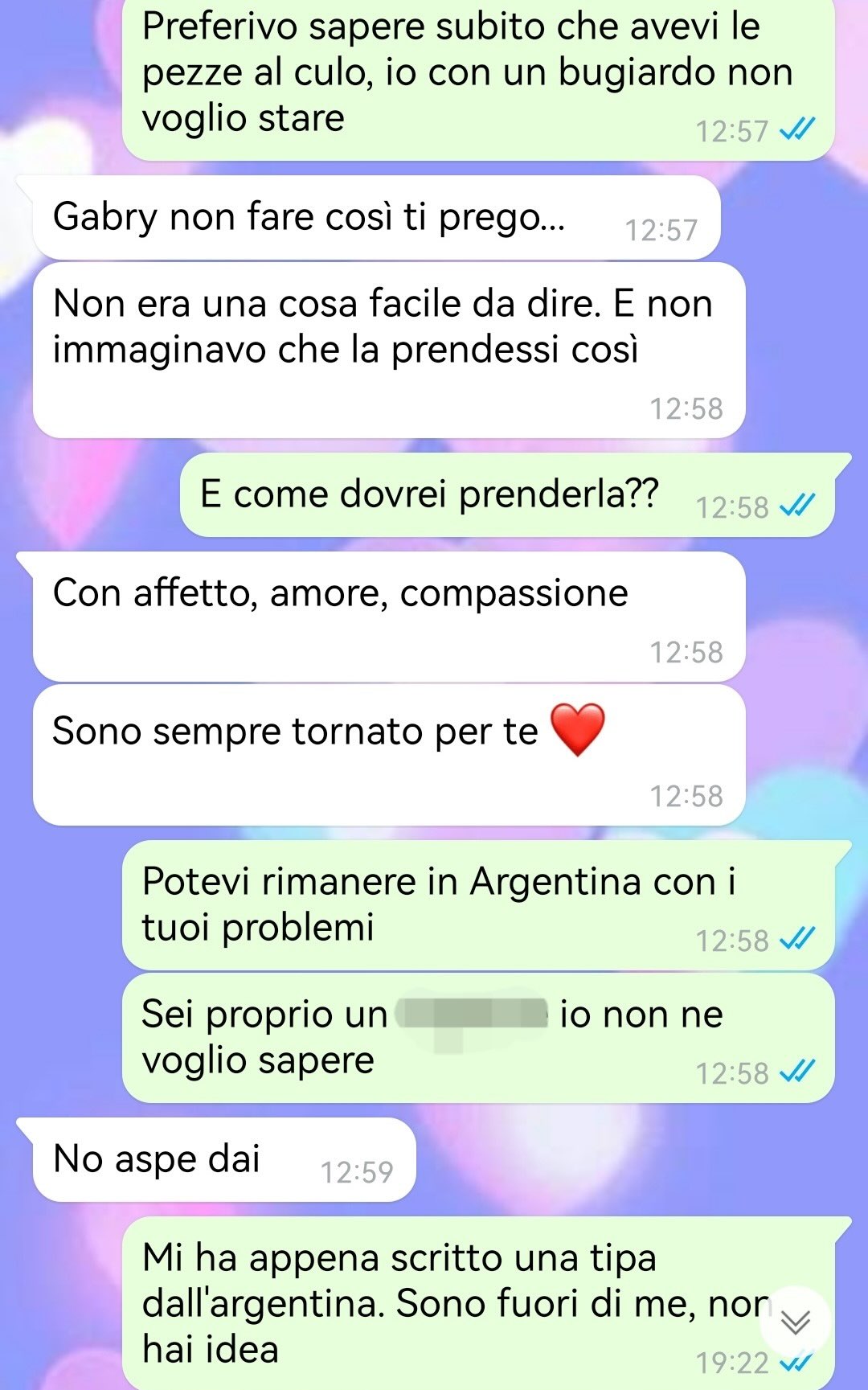868x1390 pixels.
Task: Tap blue double ticks on 'Preferivo sapere subito' message
Action: click(x=798, y=129)
